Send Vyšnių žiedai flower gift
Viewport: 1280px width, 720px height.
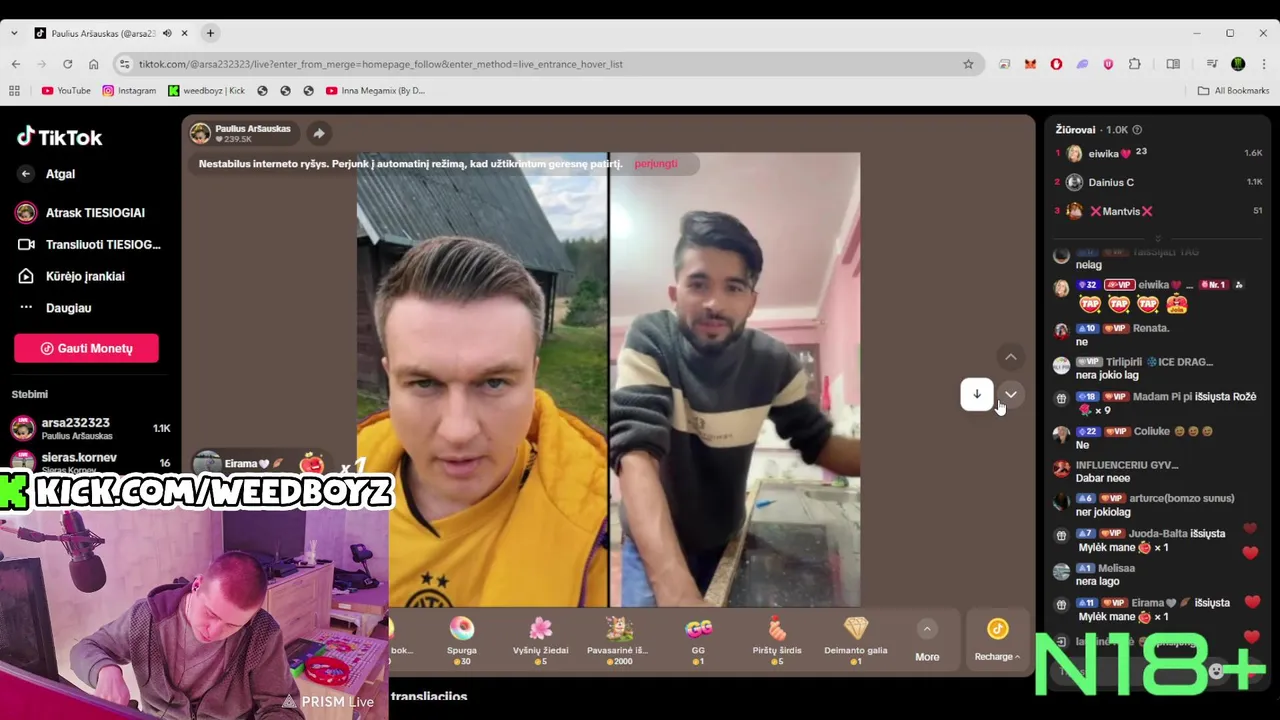point(541,640)
